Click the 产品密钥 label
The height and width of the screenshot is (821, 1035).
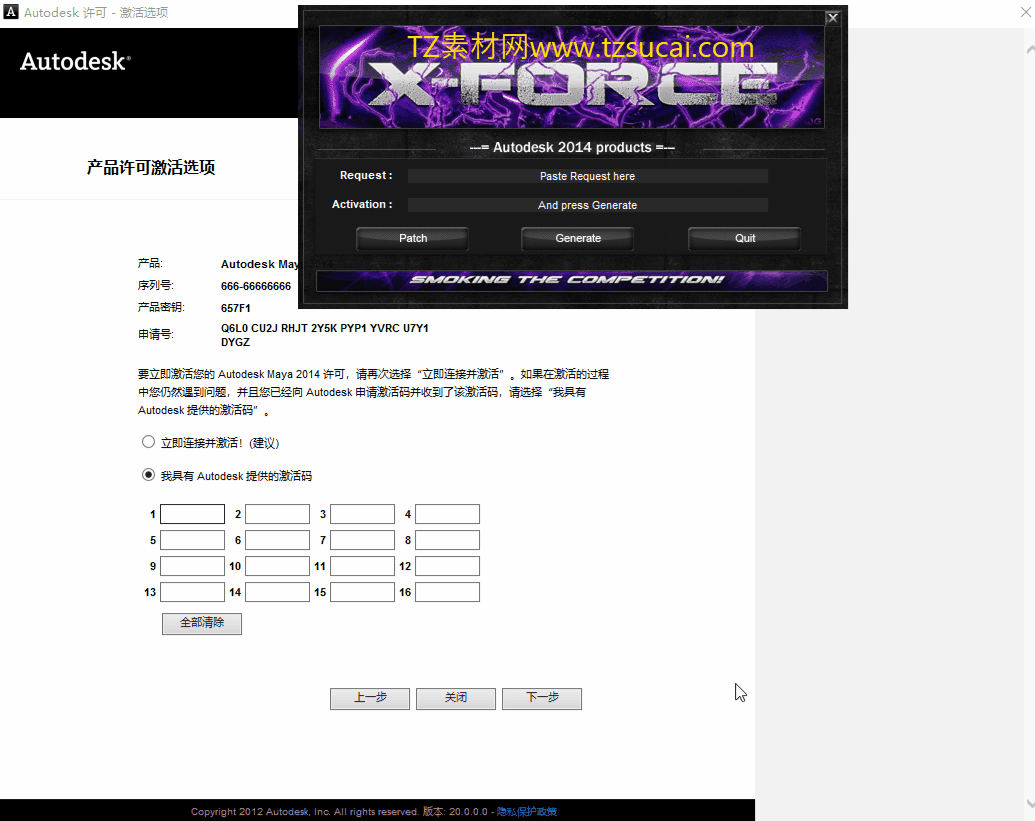pos(161,308)
